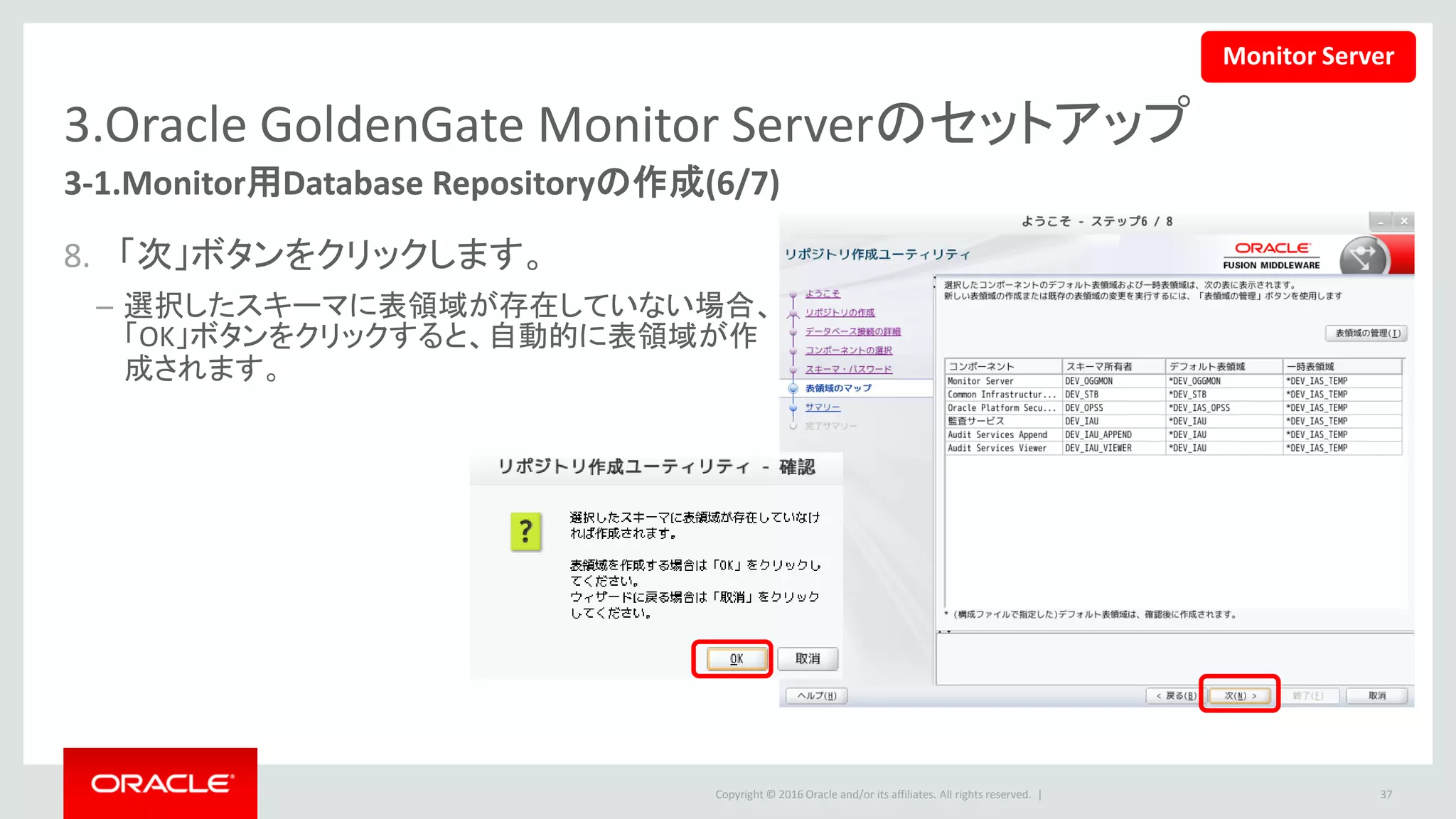
Task: Click the ヘルプ(H) help button
Action: click(x=816, y=695)
